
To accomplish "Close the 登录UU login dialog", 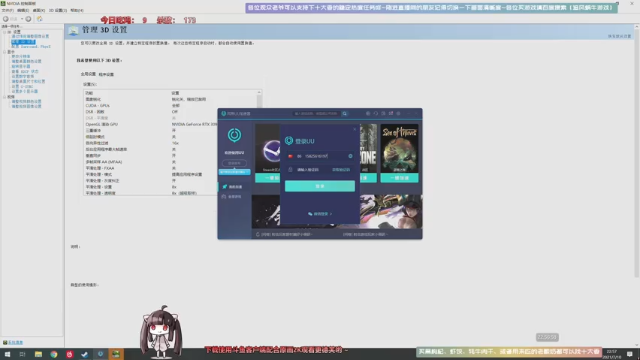I will point(354,129).
